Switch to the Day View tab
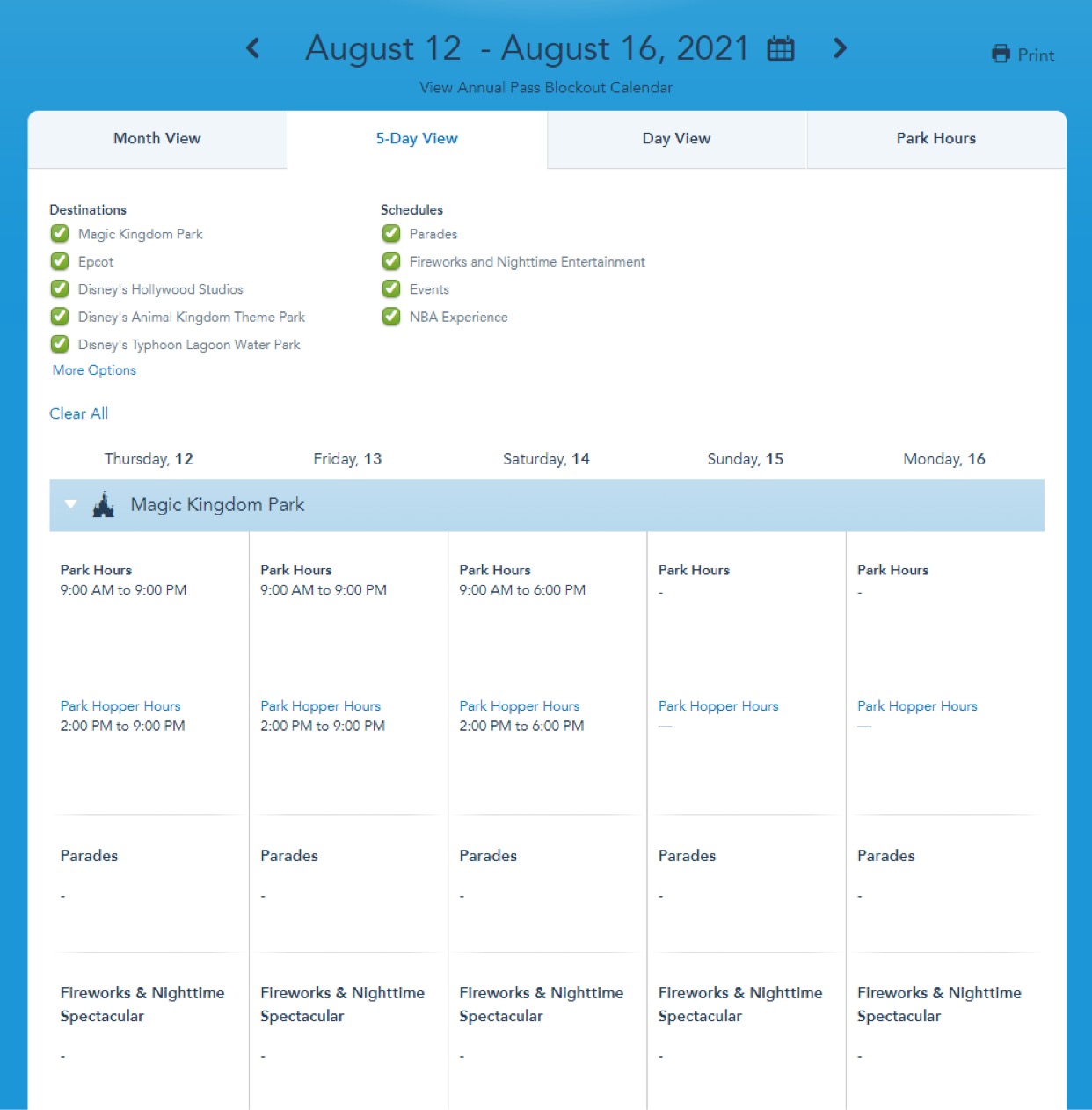1092x1110 pixels. pos(676,139)
